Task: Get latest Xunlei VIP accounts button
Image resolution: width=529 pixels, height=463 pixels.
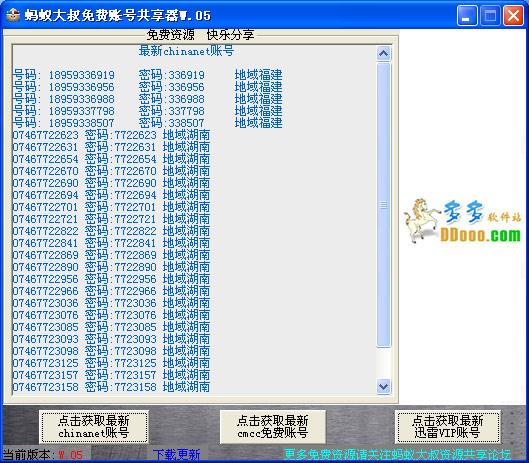Action: tap(447, 427)
